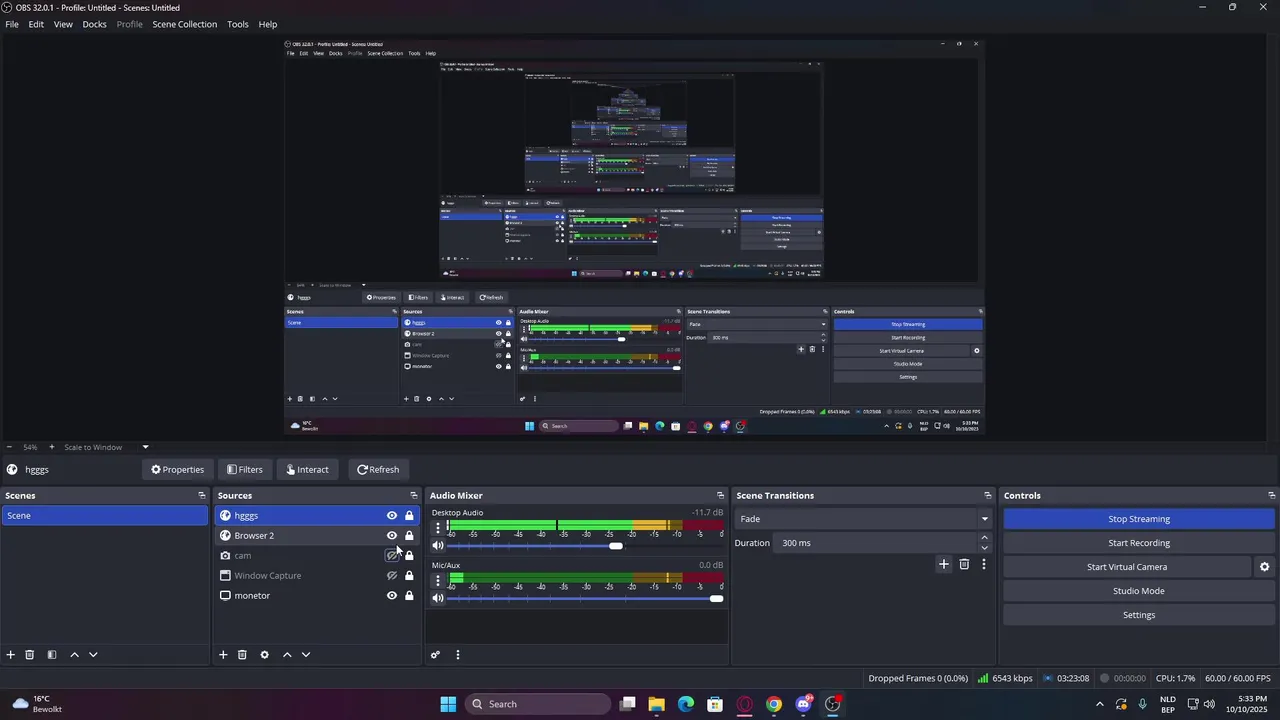
Task: Float the Scenes dock icon
Action: [201, 496]
